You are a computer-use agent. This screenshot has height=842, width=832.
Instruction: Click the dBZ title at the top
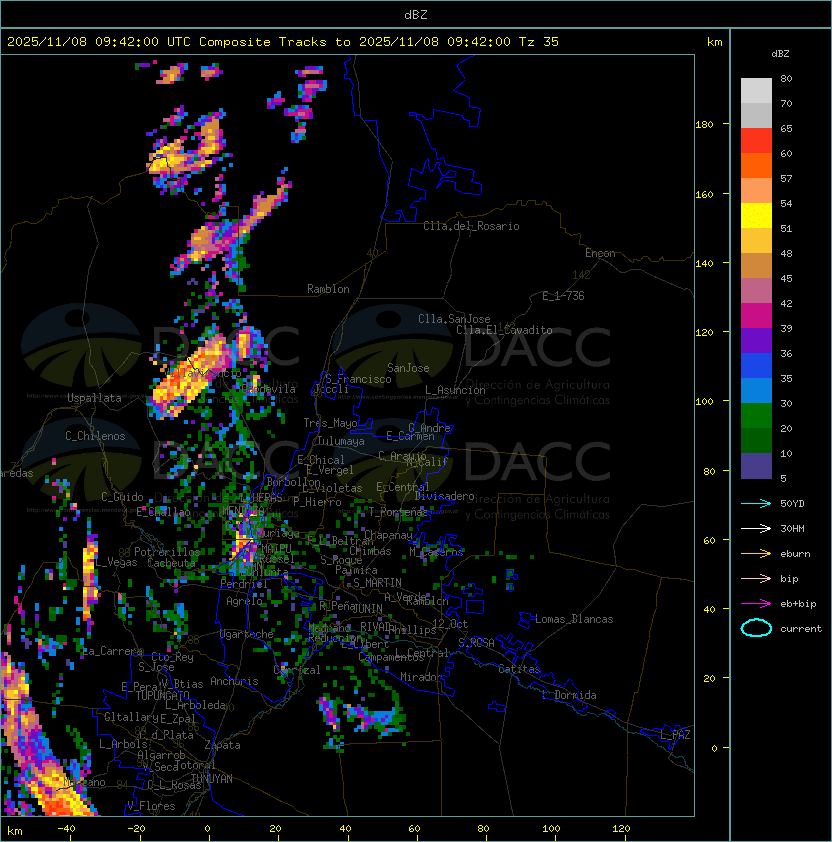(416, 14)
